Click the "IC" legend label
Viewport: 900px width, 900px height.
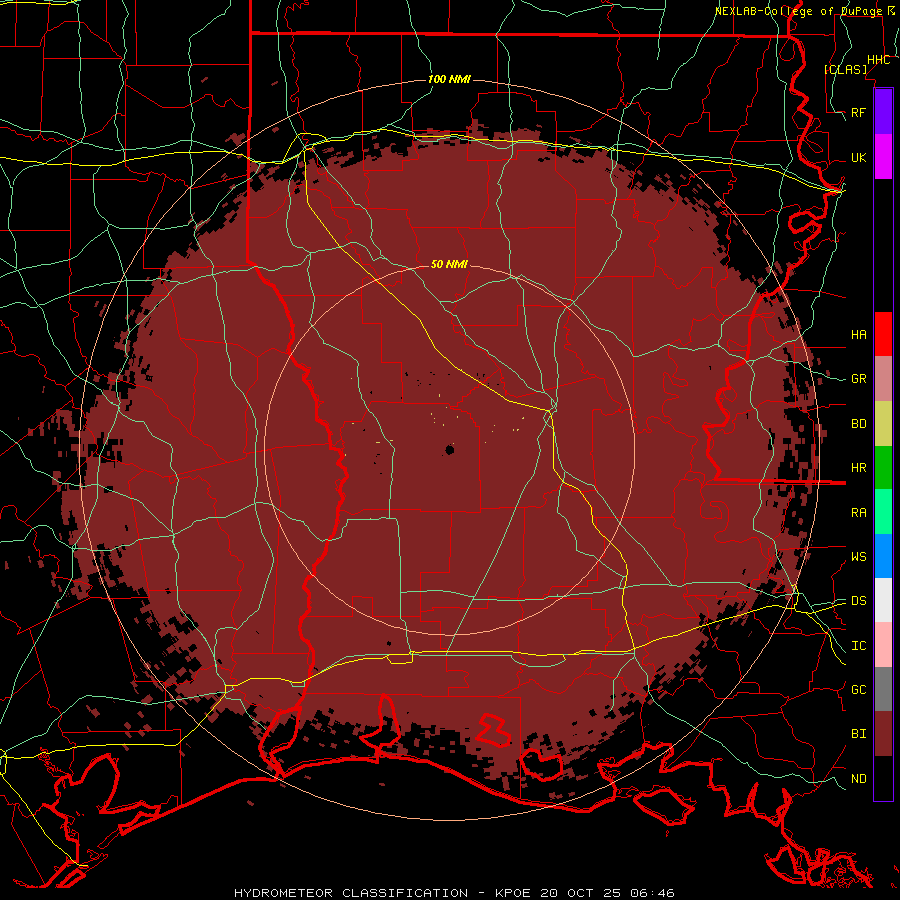(858, 646)
